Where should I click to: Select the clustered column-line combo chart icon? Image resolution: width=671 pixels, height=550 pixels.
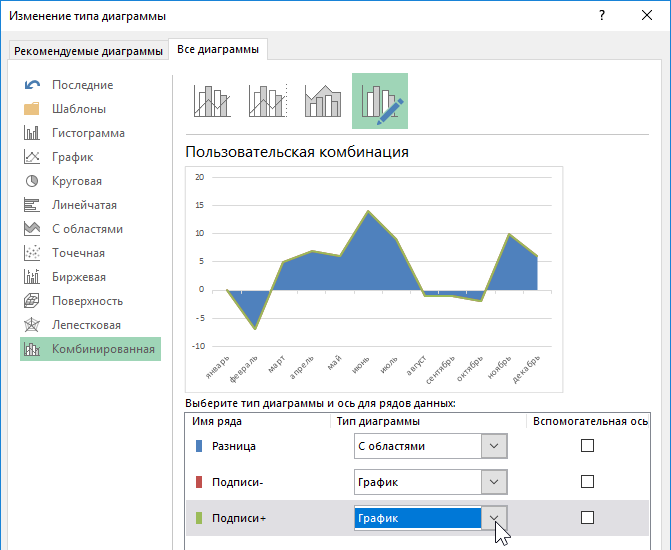[212, 102]
